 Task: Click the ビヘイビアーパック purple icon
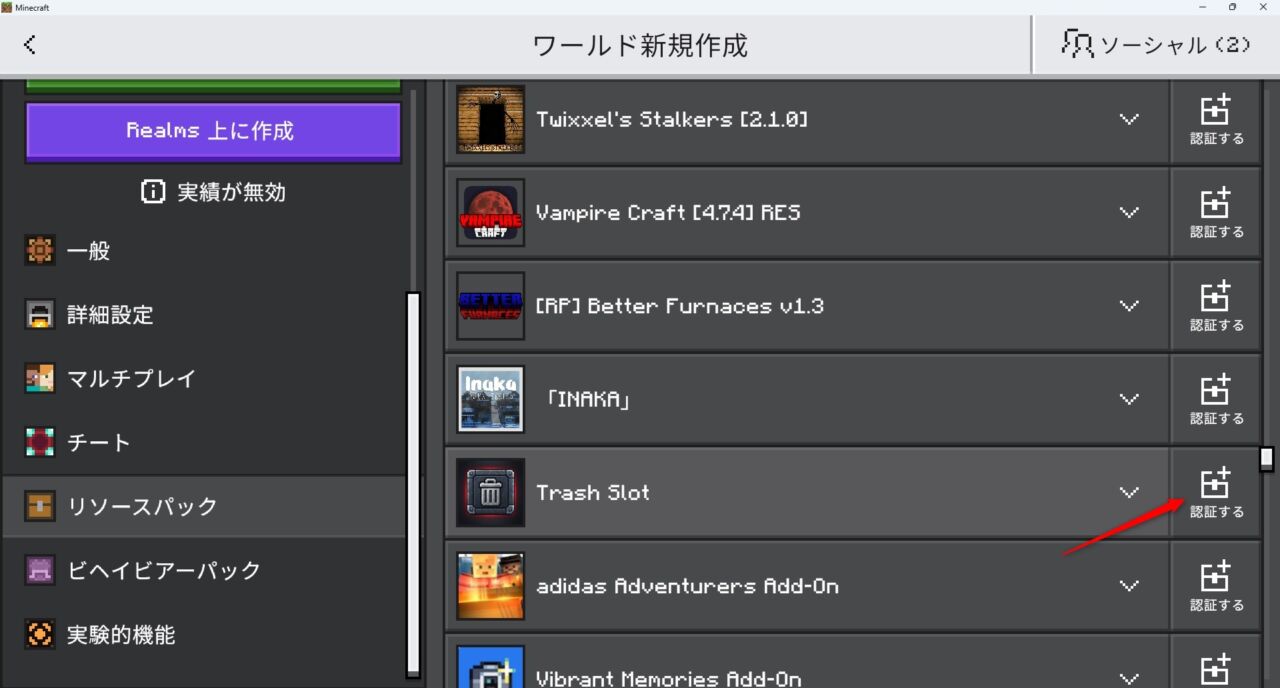(x=39, y=571)
